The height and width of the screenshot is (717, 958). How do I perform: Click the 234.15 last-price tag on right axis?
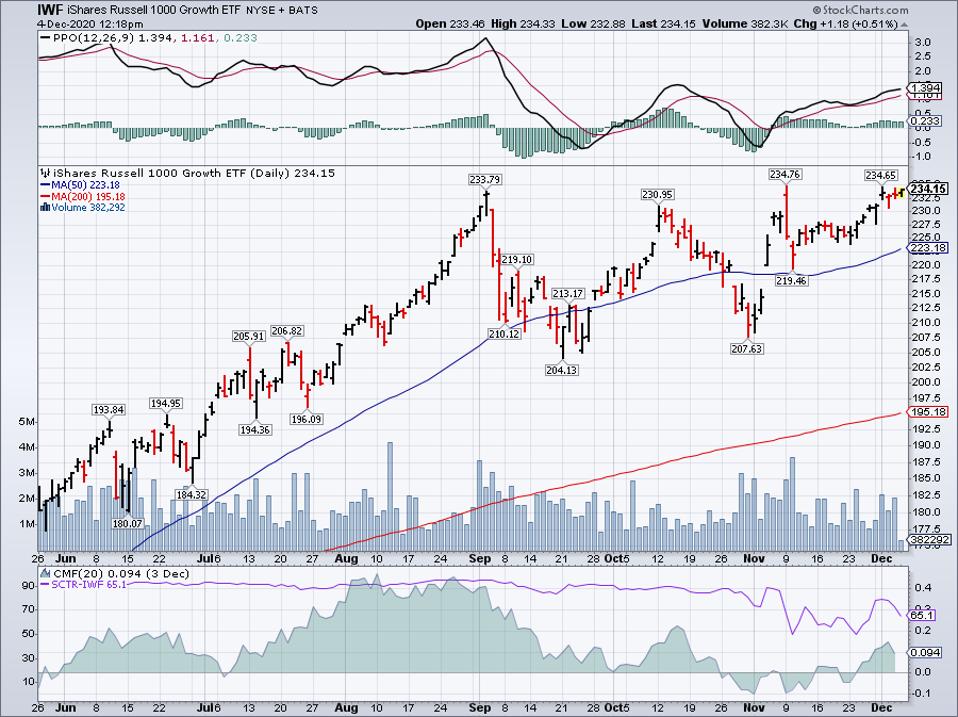click(x=929, y=189)
